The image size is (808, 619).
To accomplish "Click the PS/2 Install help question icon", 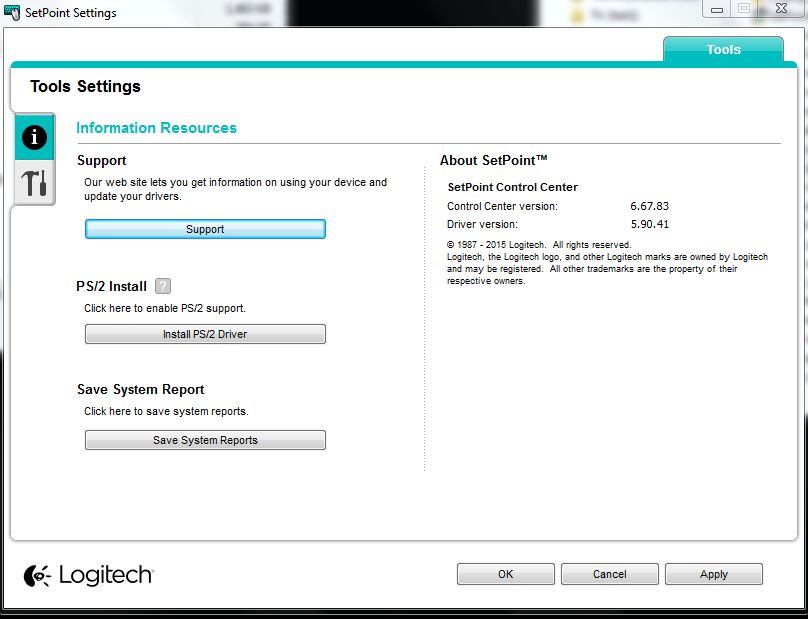I will pyautogui.click(x=163, y=286).
